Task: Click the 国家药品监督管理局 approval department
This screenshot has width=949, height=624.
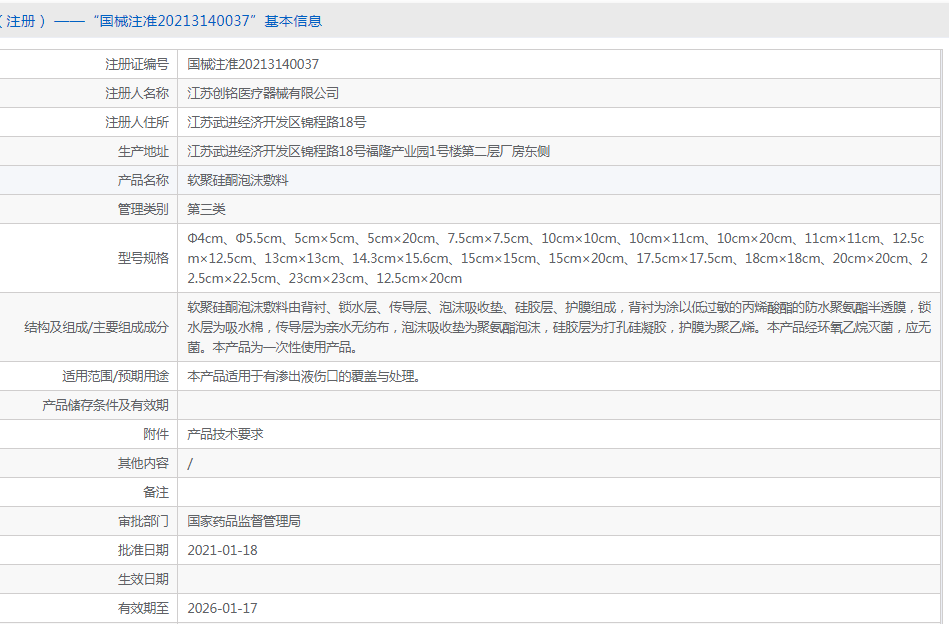Action: 244,522
